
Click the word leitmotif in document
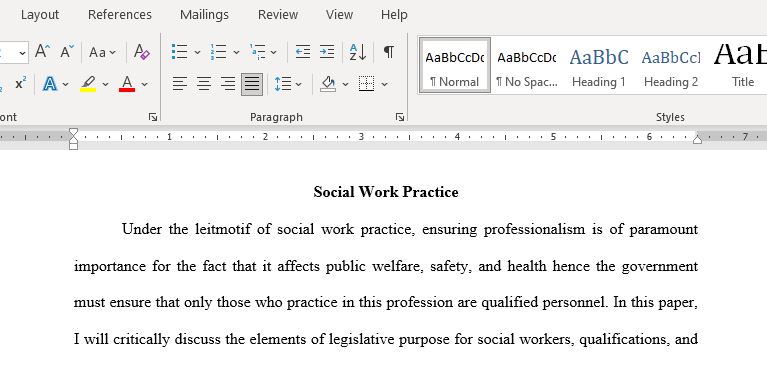pos(223,229)
